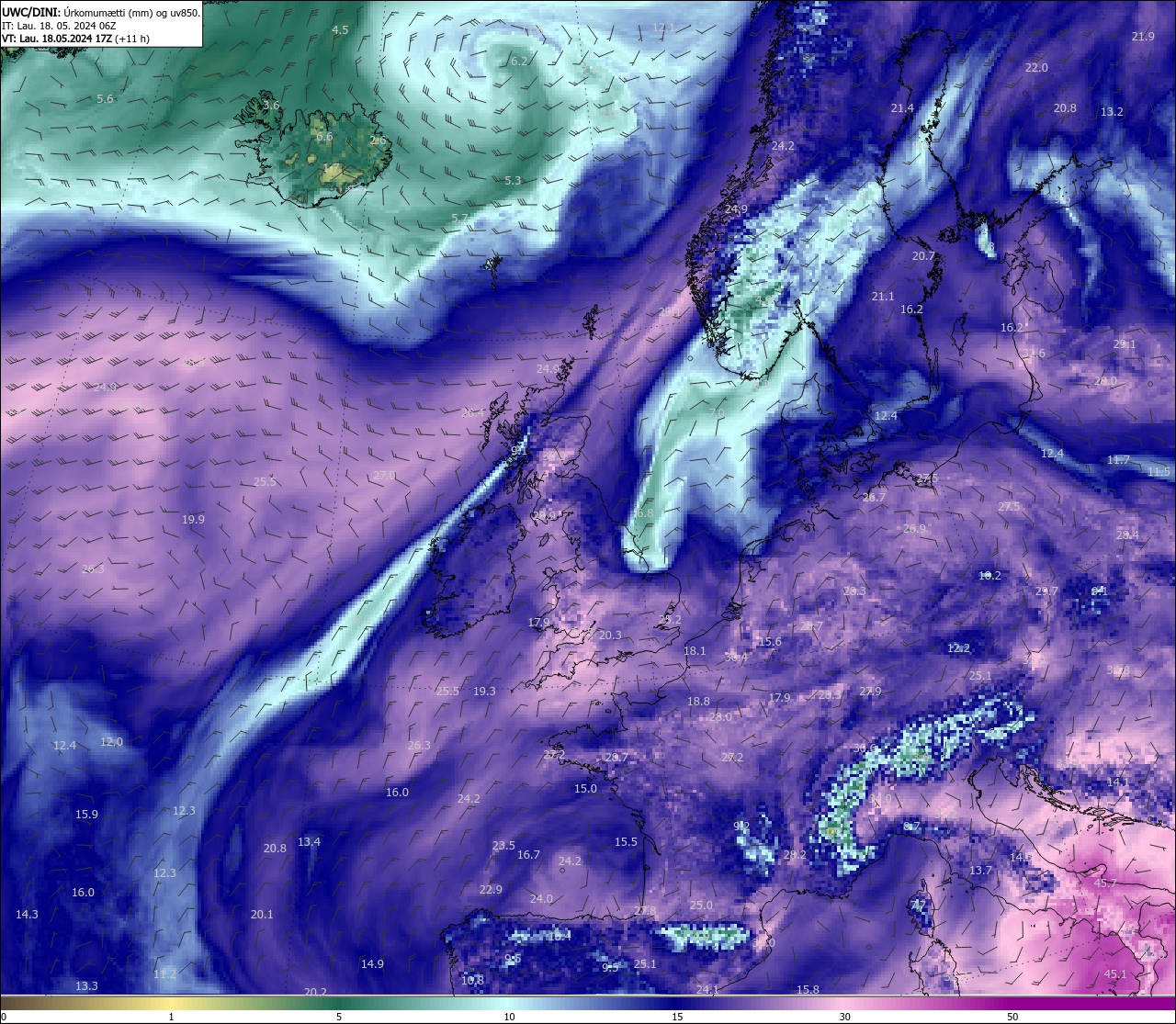Click the 22.0 precipitation value
The image size is (1176, 1024).
(1036, 68)
